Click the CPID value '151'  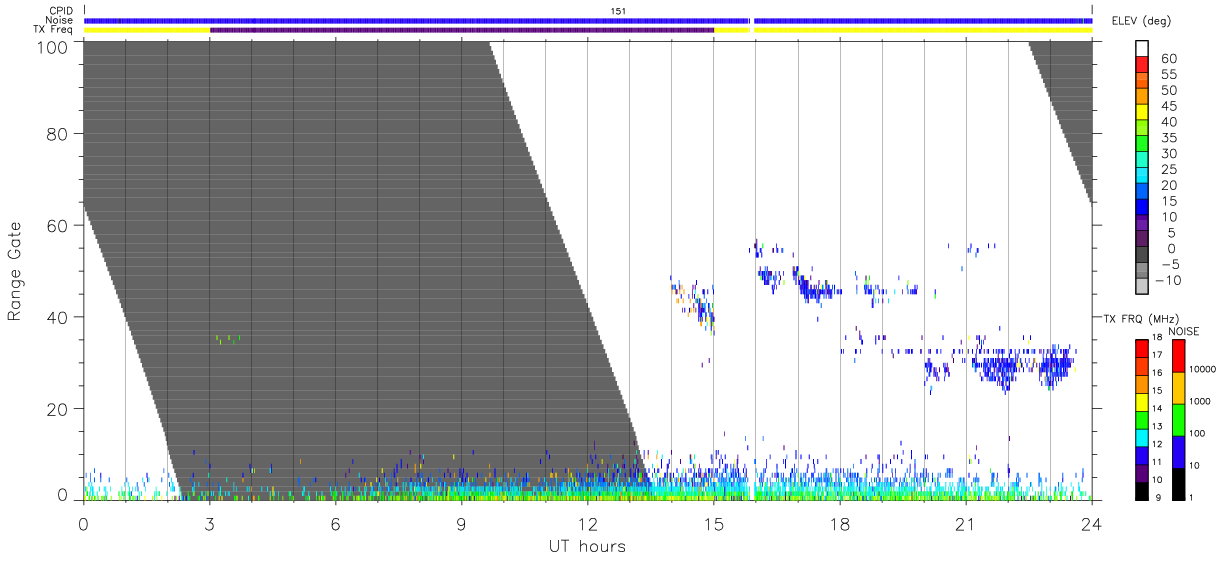[x=619, y=11]
